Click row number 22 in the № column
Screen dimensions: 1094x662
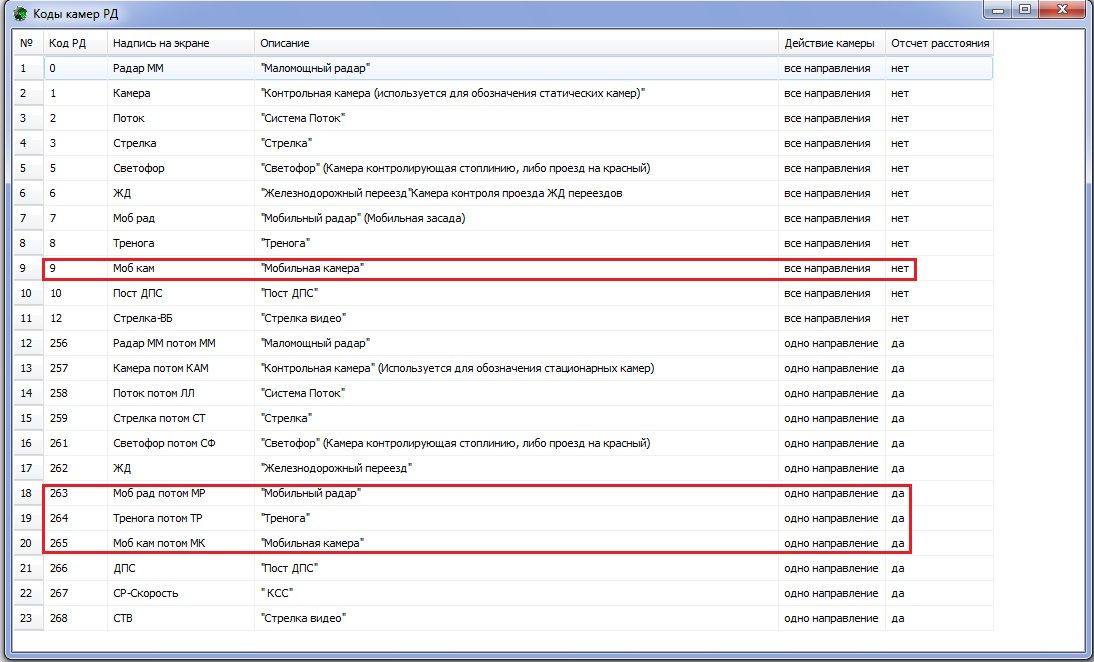coord(26,593)
